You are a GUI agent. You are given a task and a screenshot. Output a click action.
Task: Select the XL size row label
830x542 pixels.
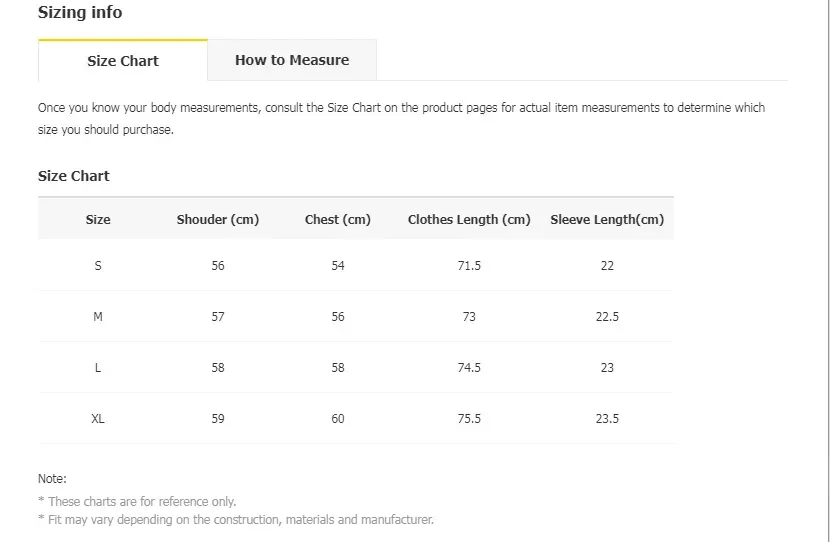(x=98, y=419)
